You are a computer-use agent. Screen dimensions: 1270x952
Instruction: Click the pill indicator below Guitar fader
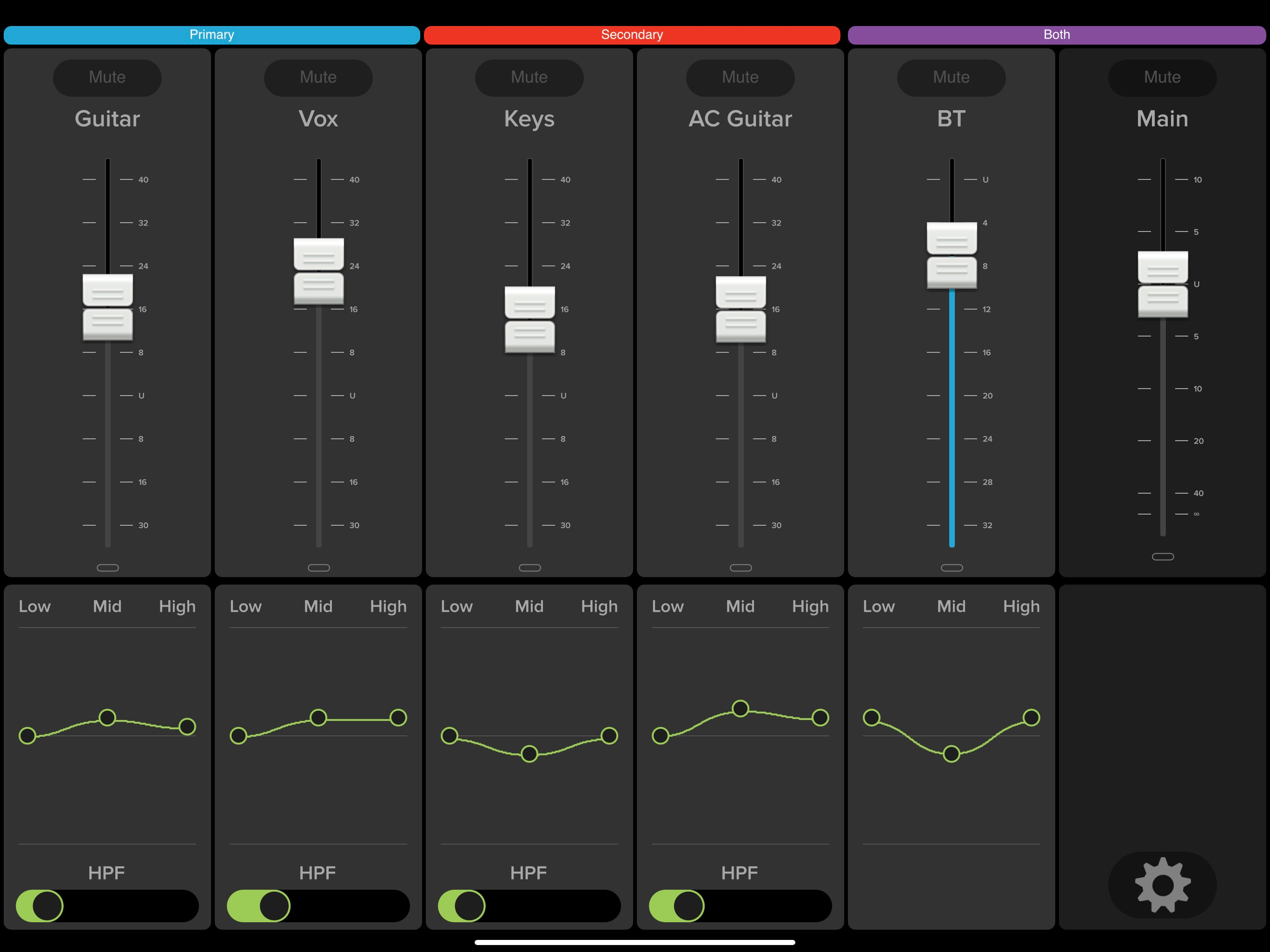point(108,568)
